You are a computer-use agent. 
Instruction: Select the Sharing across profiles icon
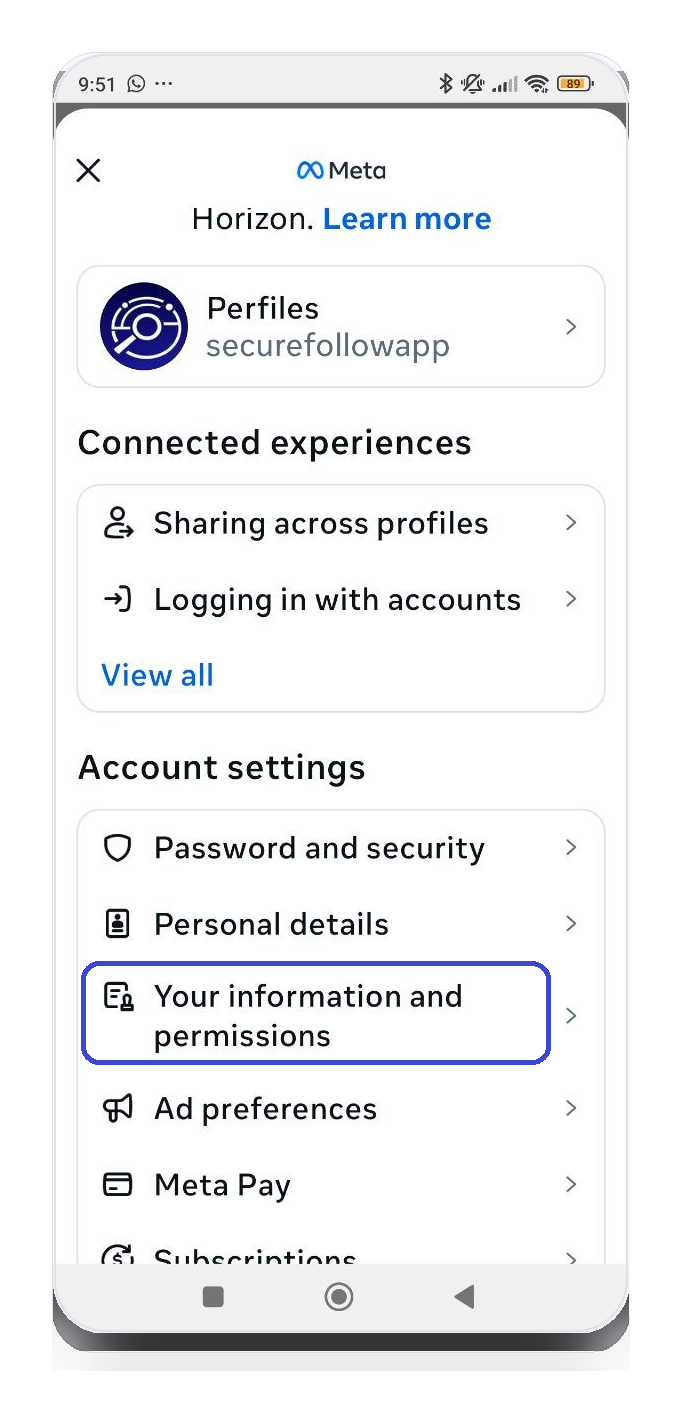[x=118, y=522]
